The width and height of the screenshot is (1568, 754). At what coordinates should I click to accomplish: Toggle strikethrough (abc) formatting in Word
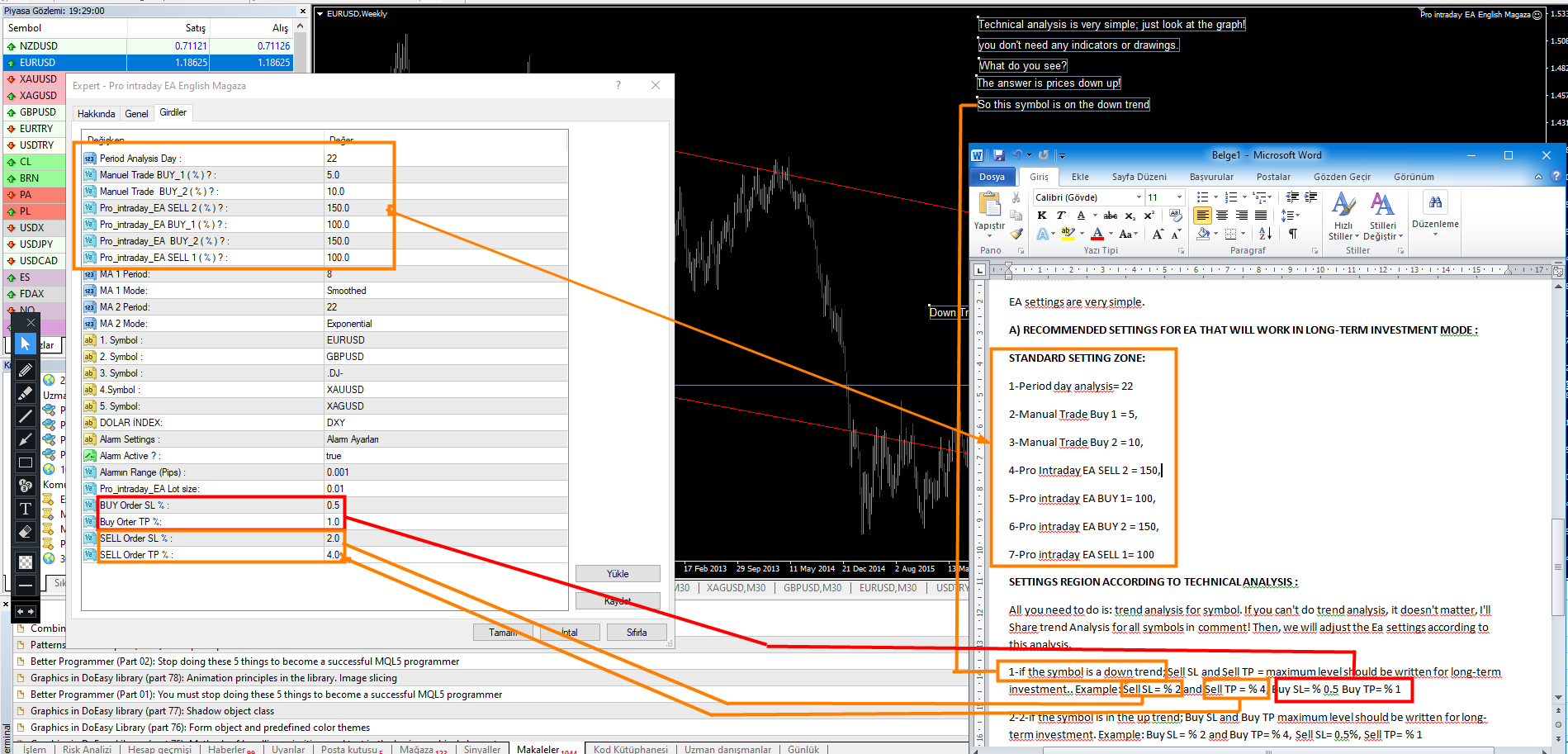[1111, 216]
